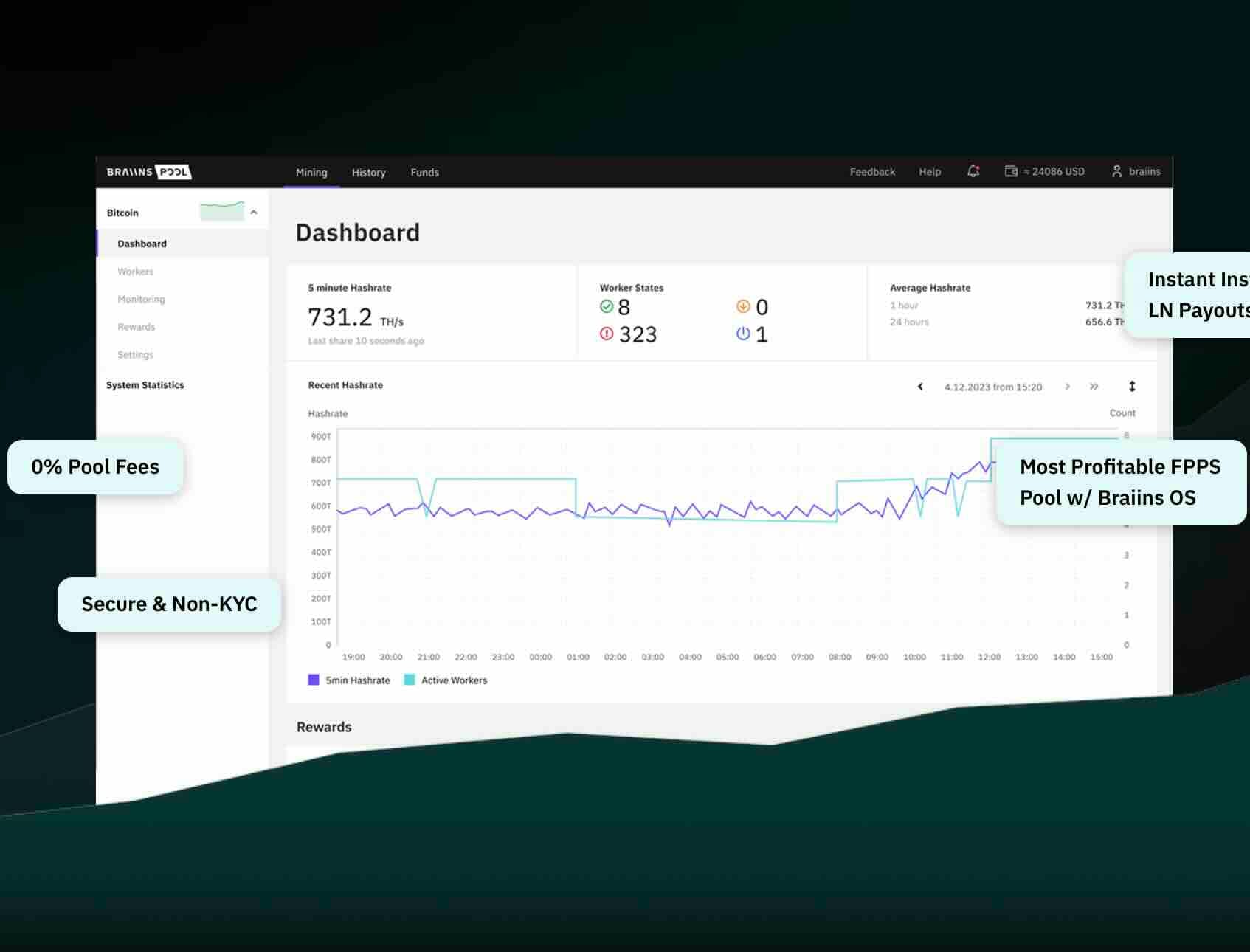Expand chart with vertical arrows icon

click(x=1132, y=387)
